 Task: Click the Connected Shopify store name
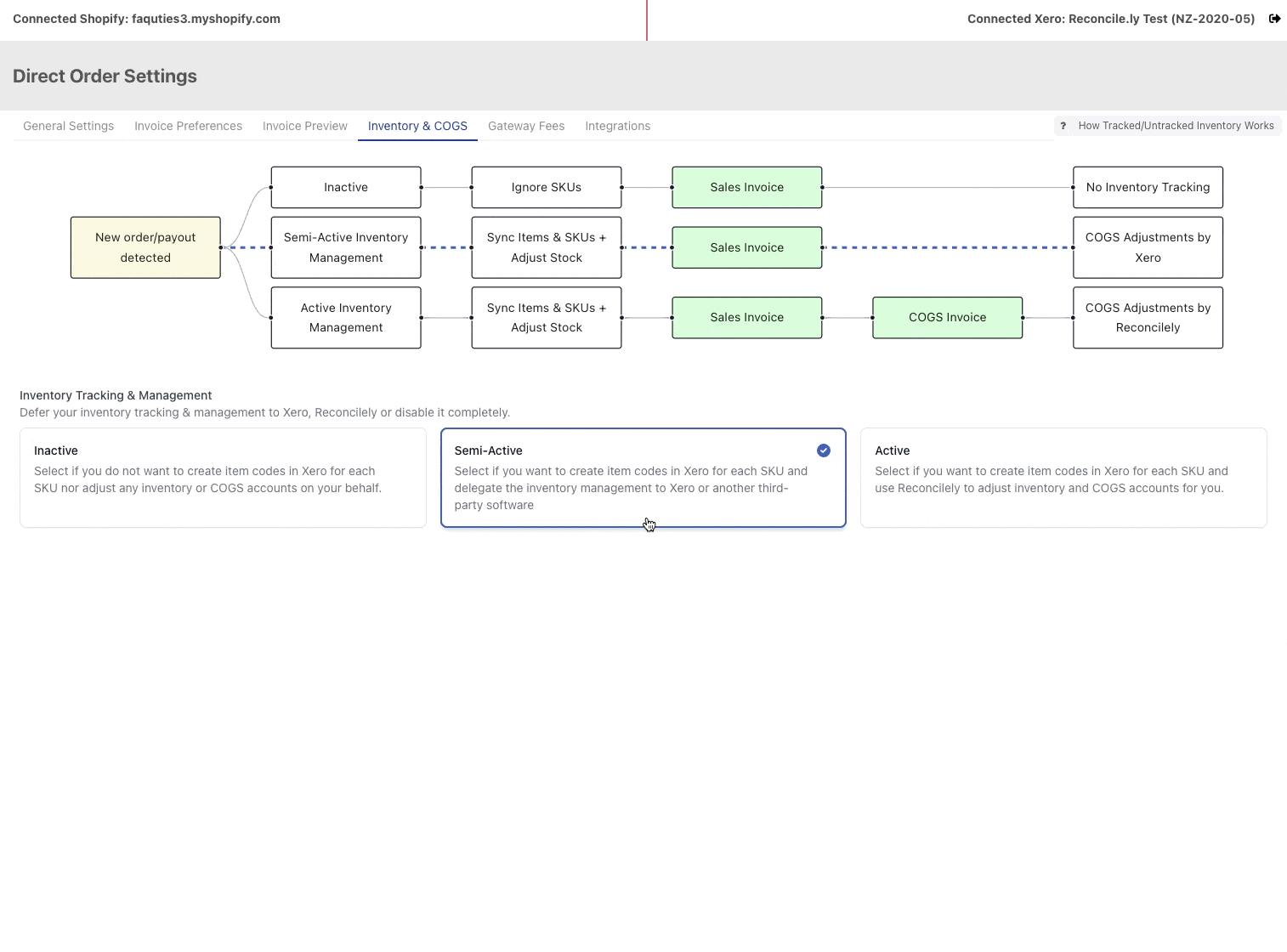pos(145,18)
